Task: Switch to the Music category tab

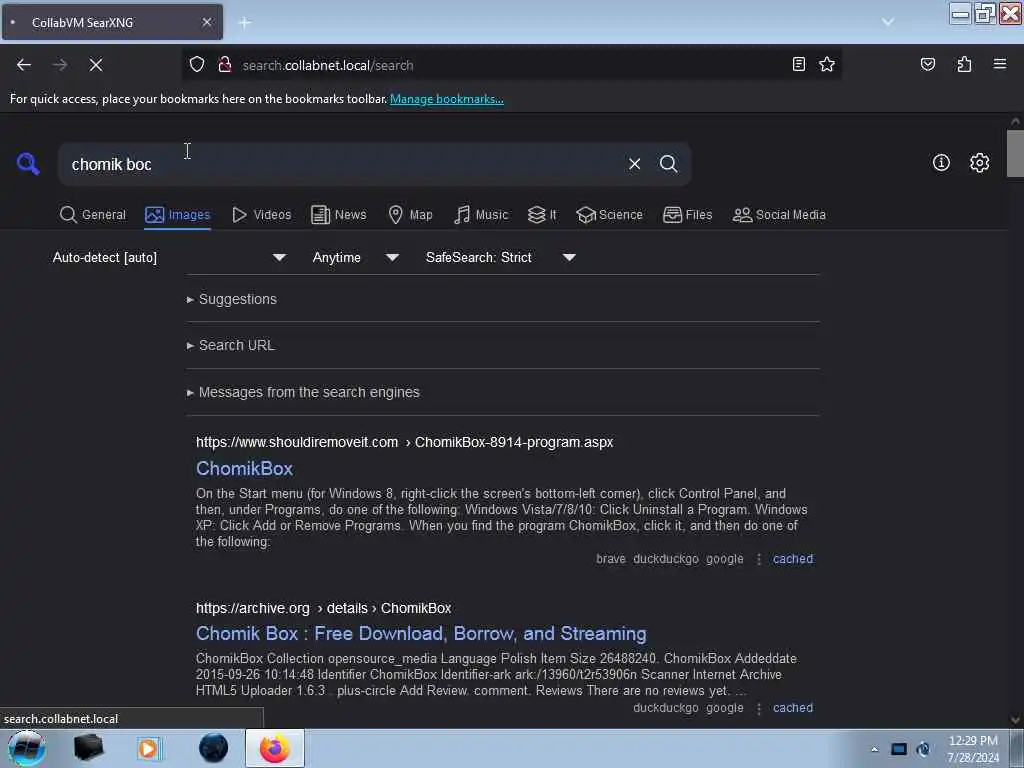Action: pos(481,215)
